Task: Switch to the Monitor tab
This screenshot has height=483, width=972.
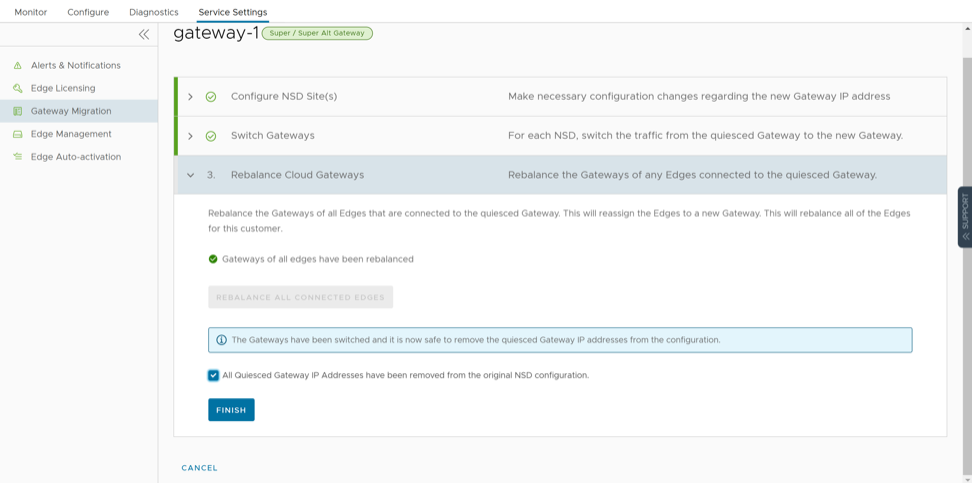Action: click(x=30, y=12)
